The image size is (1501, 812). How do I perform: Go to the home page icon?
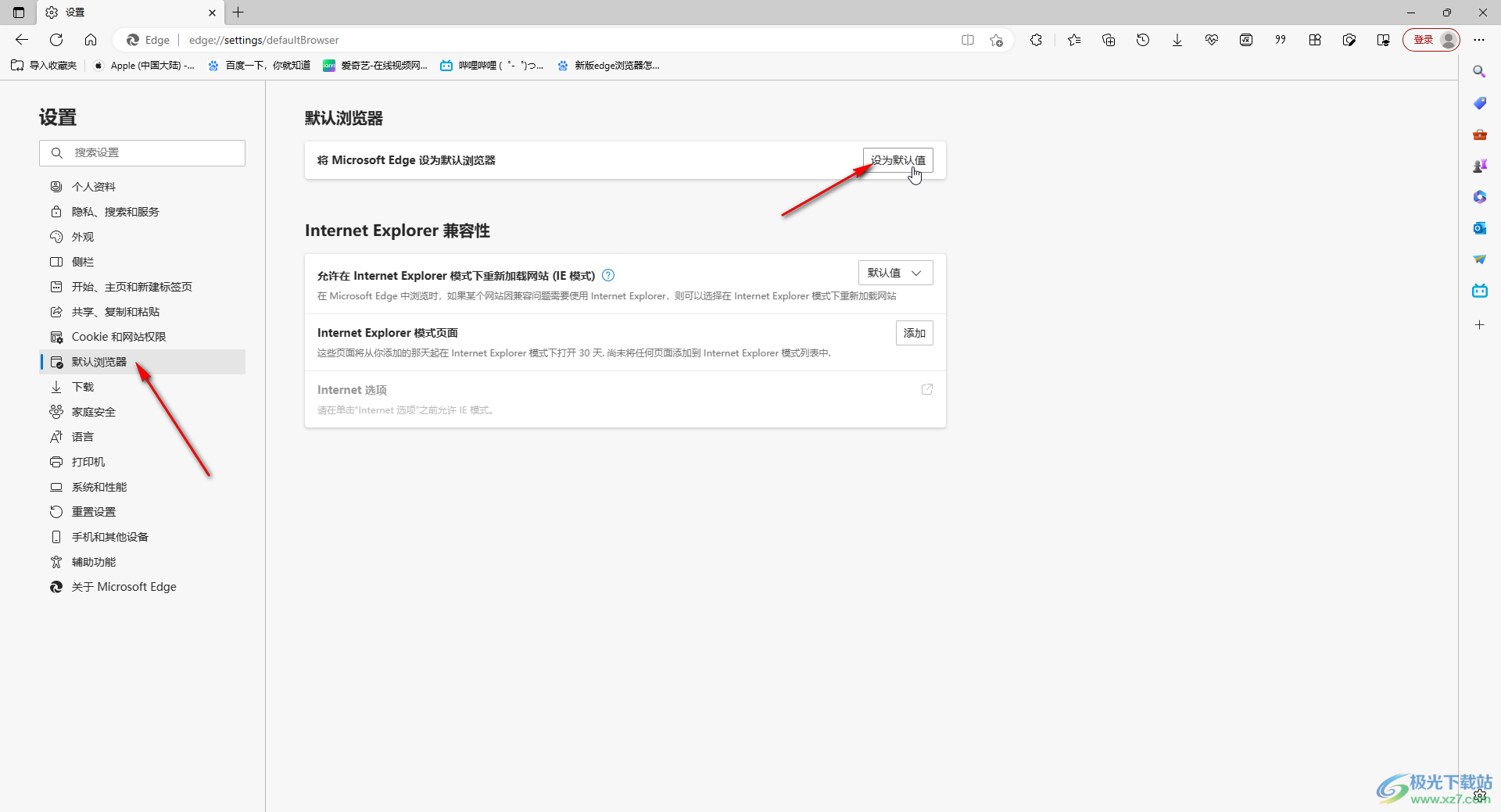pyautogui.click(x=91, y=40)
